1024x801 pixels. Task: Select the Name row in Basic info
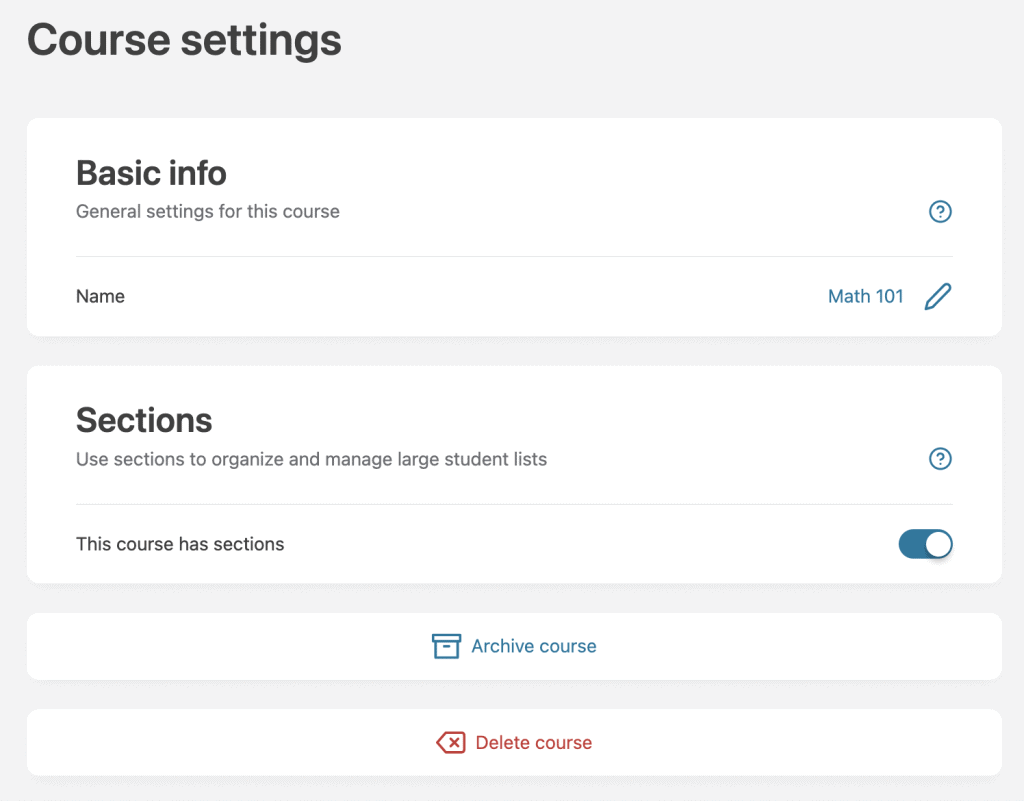100,296
